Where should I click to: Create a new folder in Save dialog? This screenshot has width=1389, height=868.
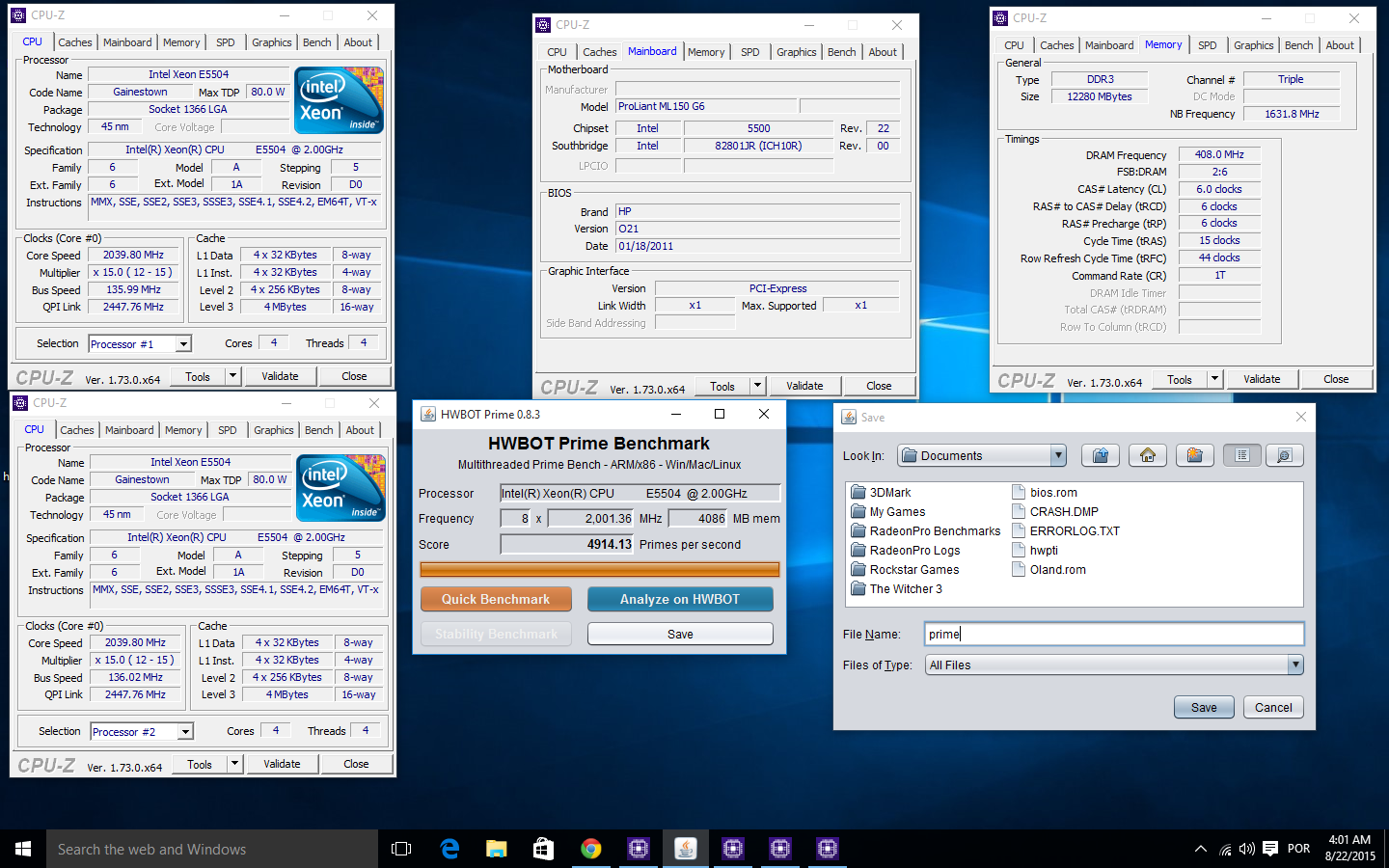tap(1194, 455)
